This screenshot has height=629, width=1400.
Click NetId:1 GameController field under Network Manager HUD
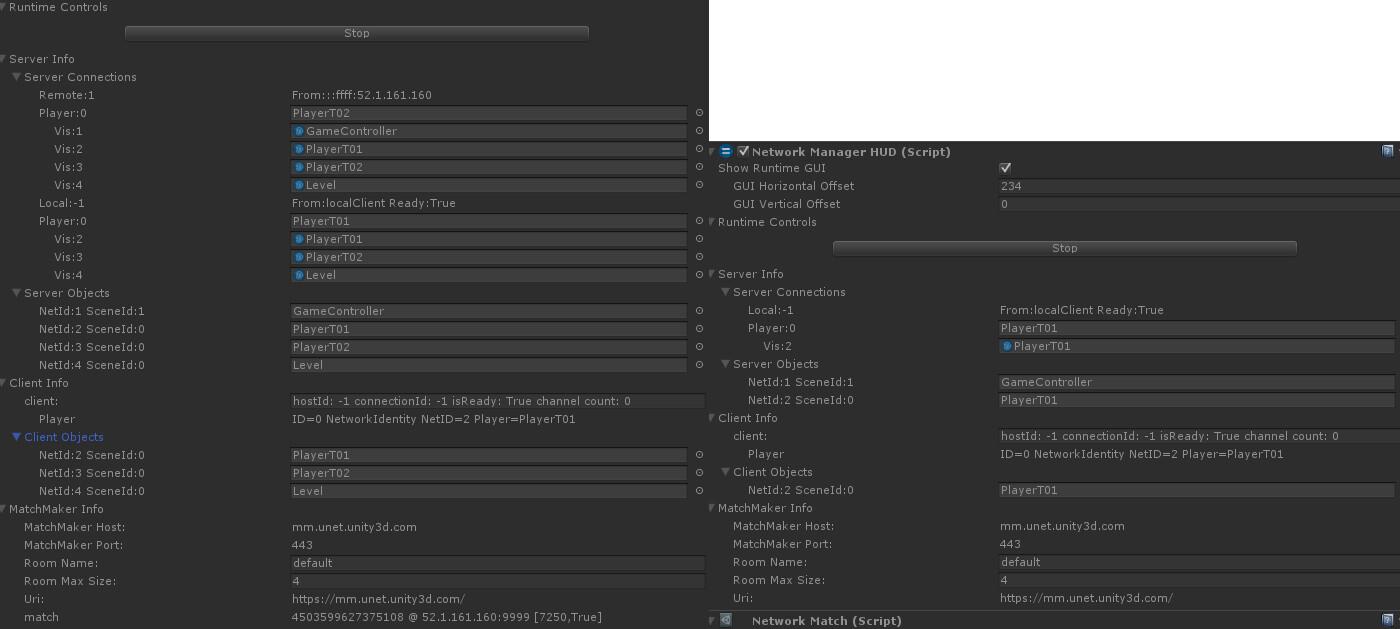click(1197, 382)
